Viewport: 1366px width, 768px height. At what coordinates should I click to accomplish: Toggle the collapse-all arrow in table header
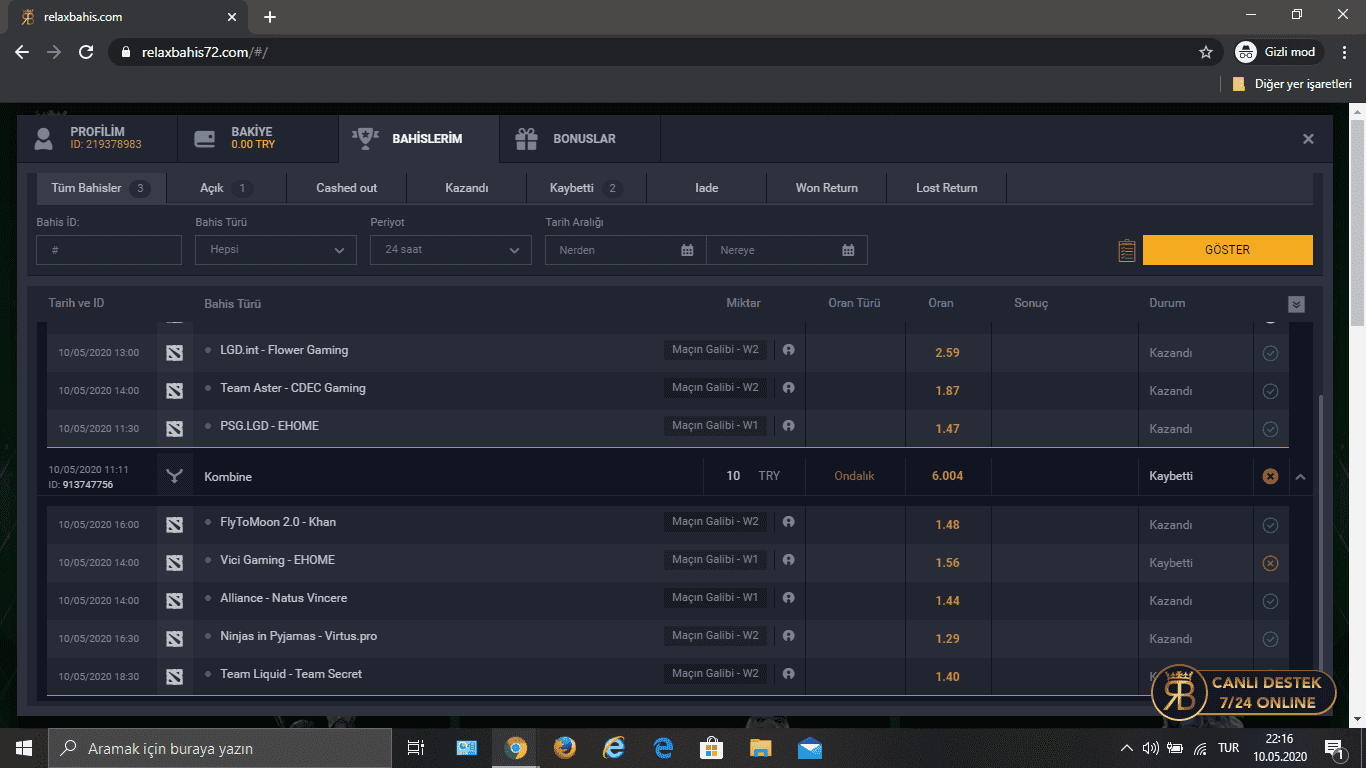[x=1297, y=304]
